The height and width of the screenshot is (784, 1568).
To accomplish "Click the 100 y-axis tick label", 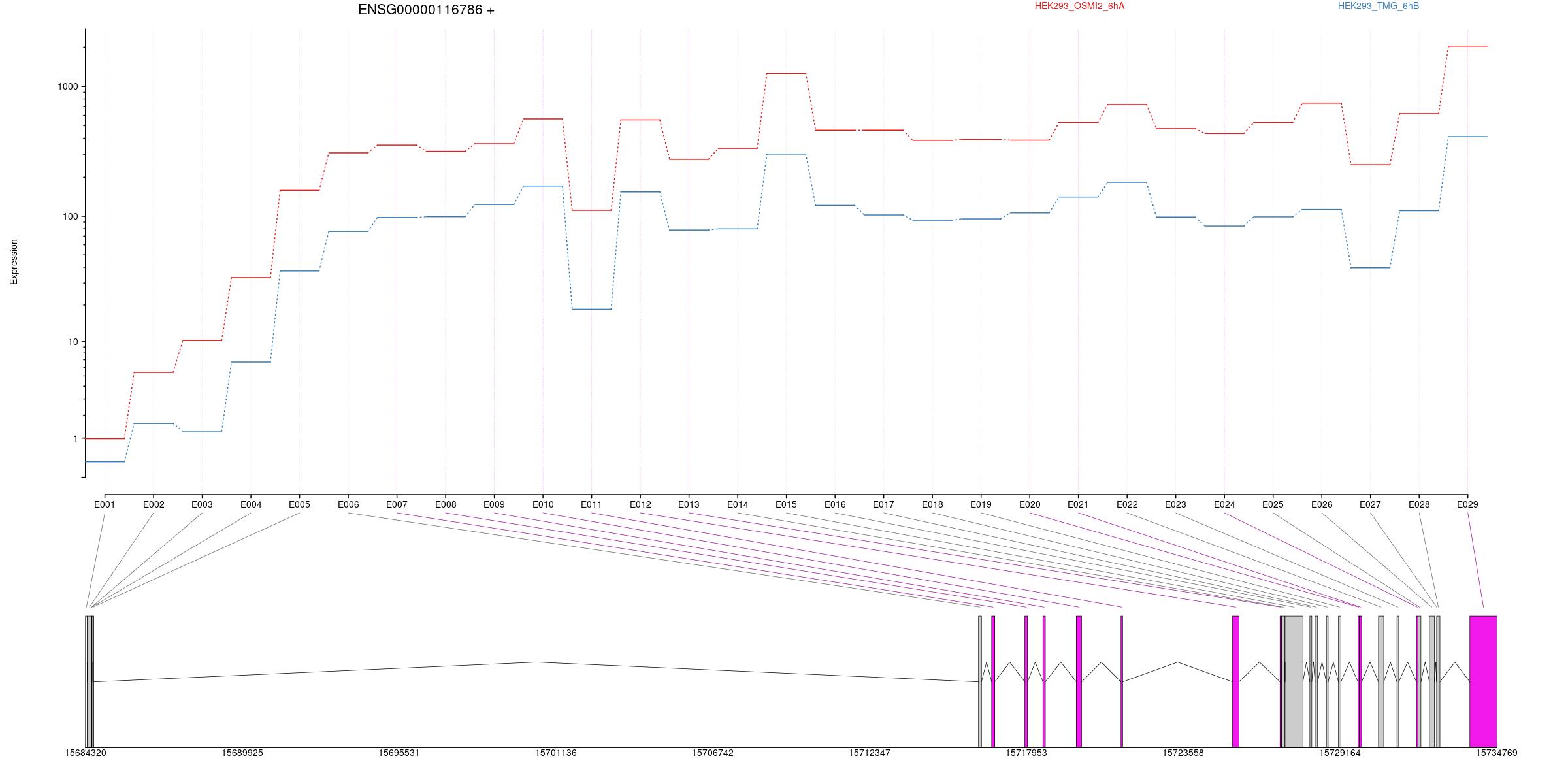I will (x=70, y=216).
